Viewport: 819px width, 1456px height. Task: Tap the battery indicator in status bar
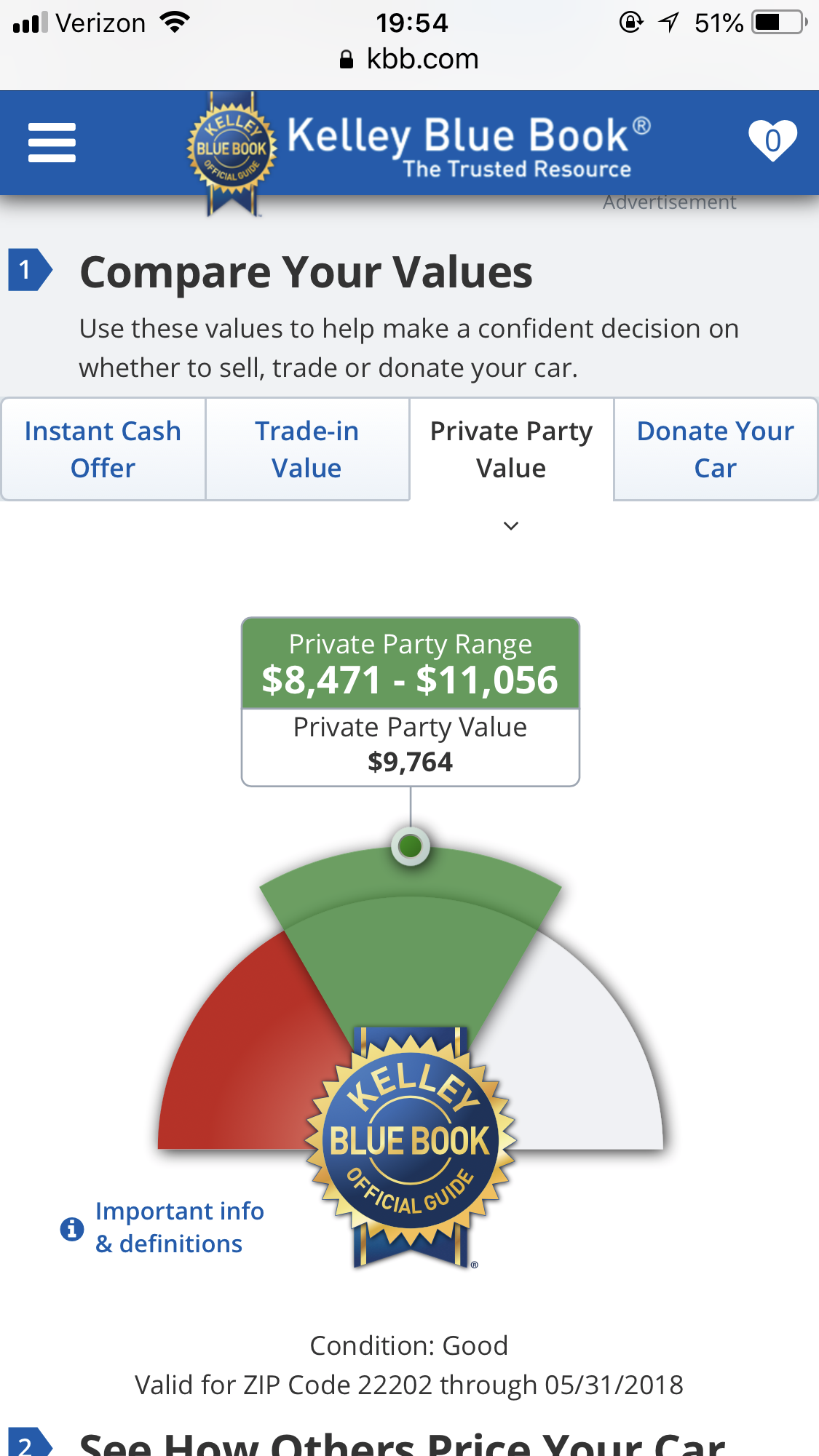click(x=780, y=23)
